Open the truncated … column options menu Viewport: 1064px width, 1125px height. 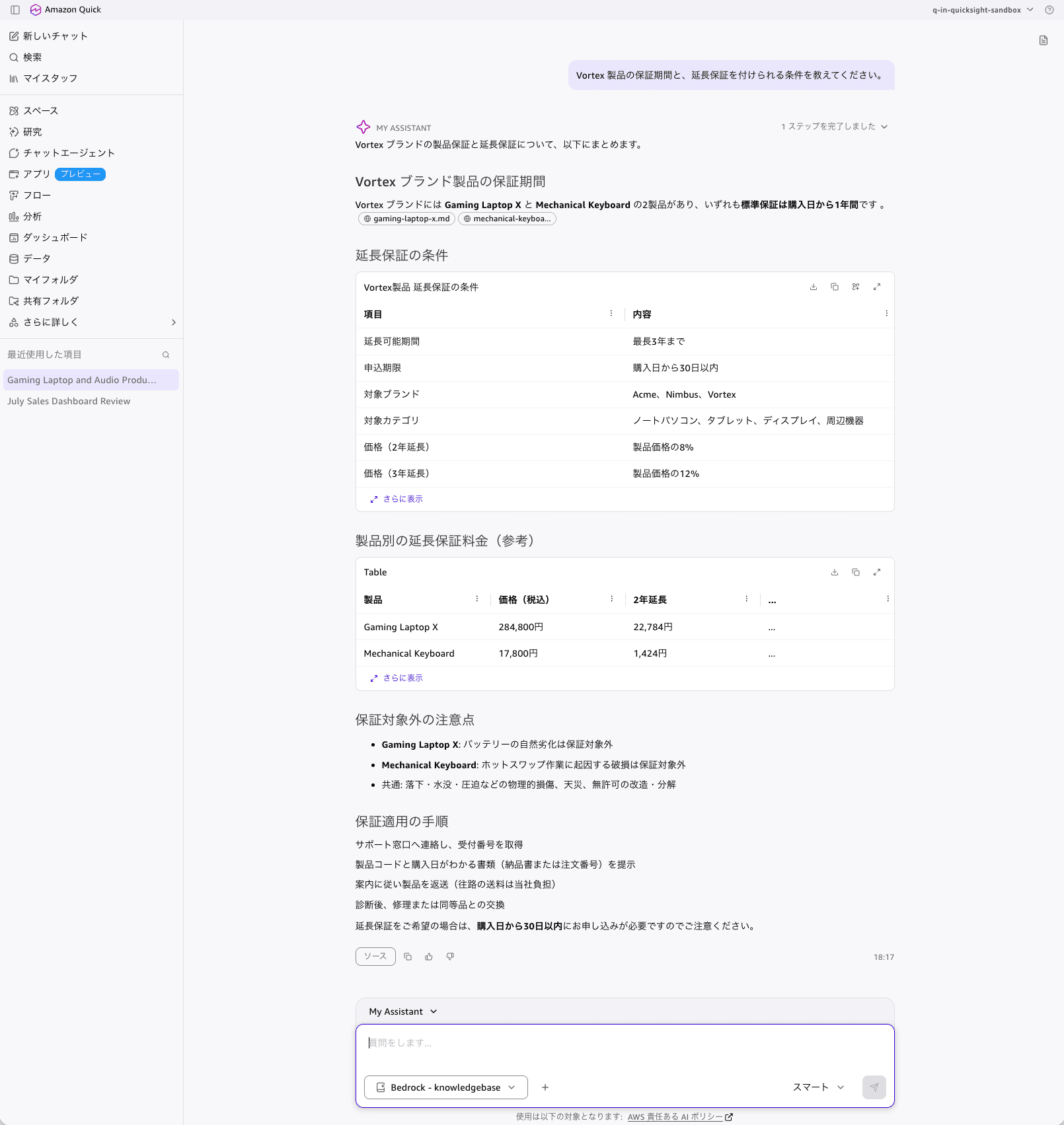click(888, 599)
